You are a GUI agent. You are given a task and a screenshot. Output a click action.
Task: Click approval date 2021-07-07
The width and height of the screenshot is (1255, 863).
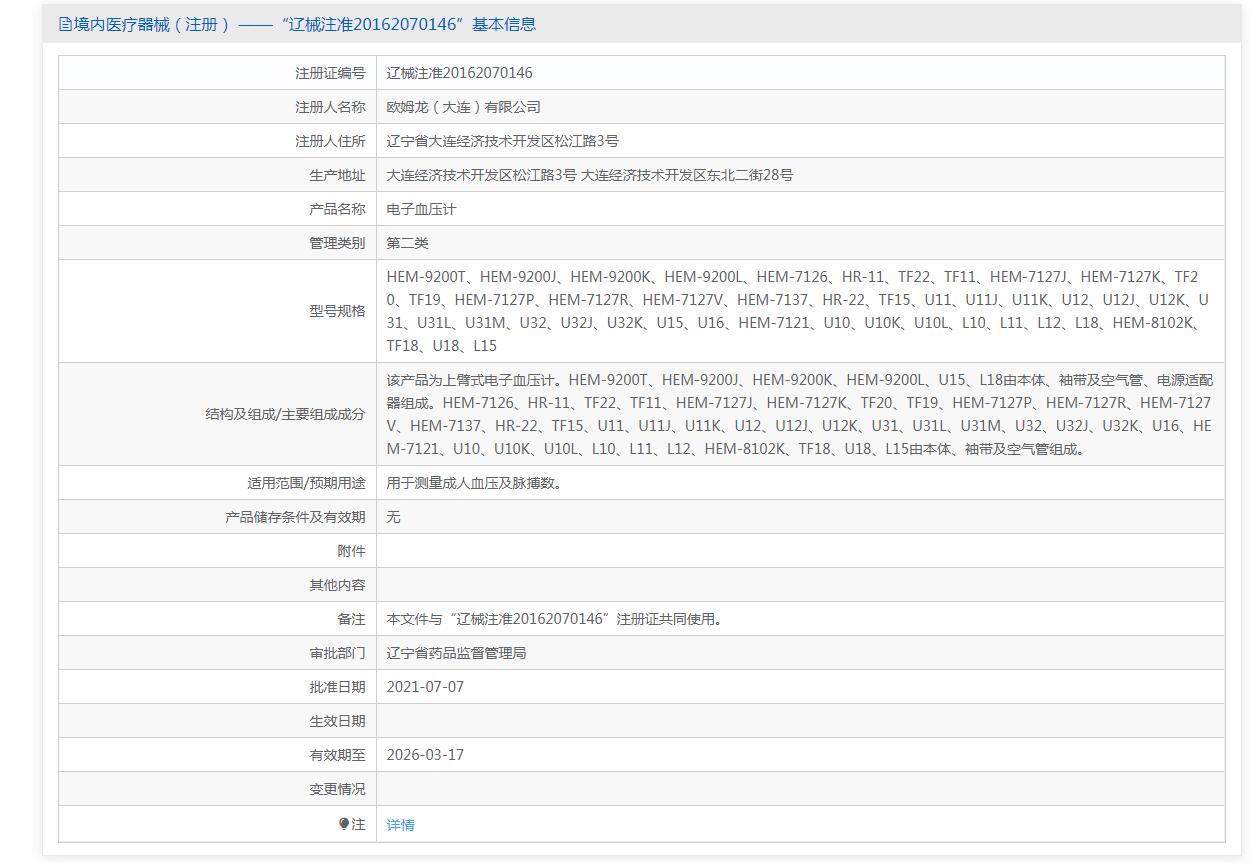[x=425, y=687]
